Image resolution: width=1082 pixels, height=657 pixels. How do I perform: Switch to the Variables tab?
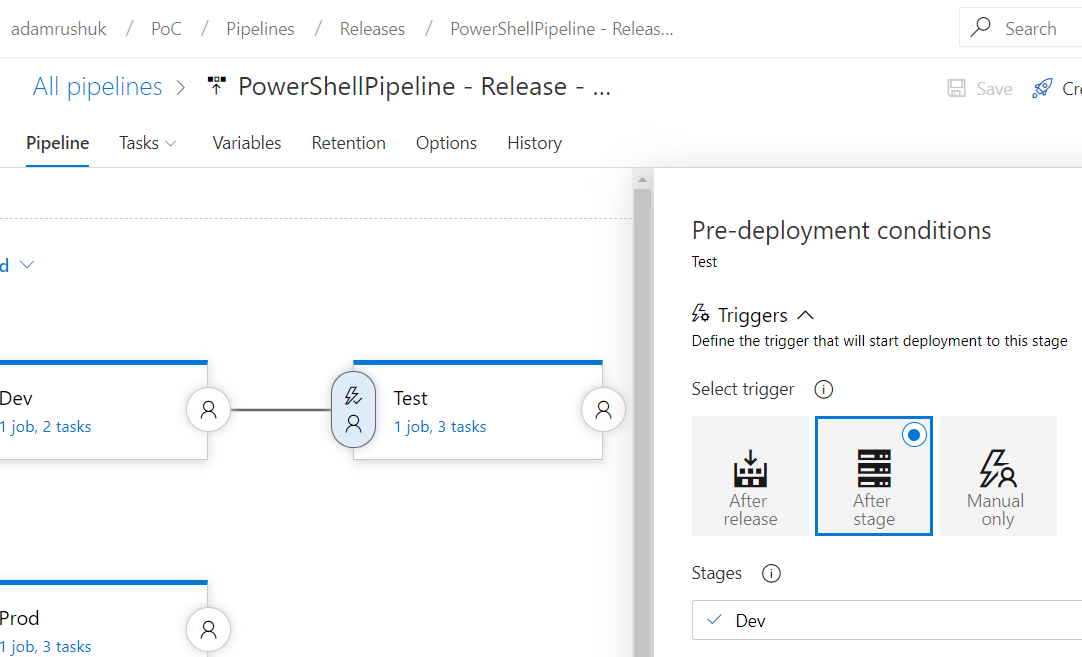pos(246,143)
